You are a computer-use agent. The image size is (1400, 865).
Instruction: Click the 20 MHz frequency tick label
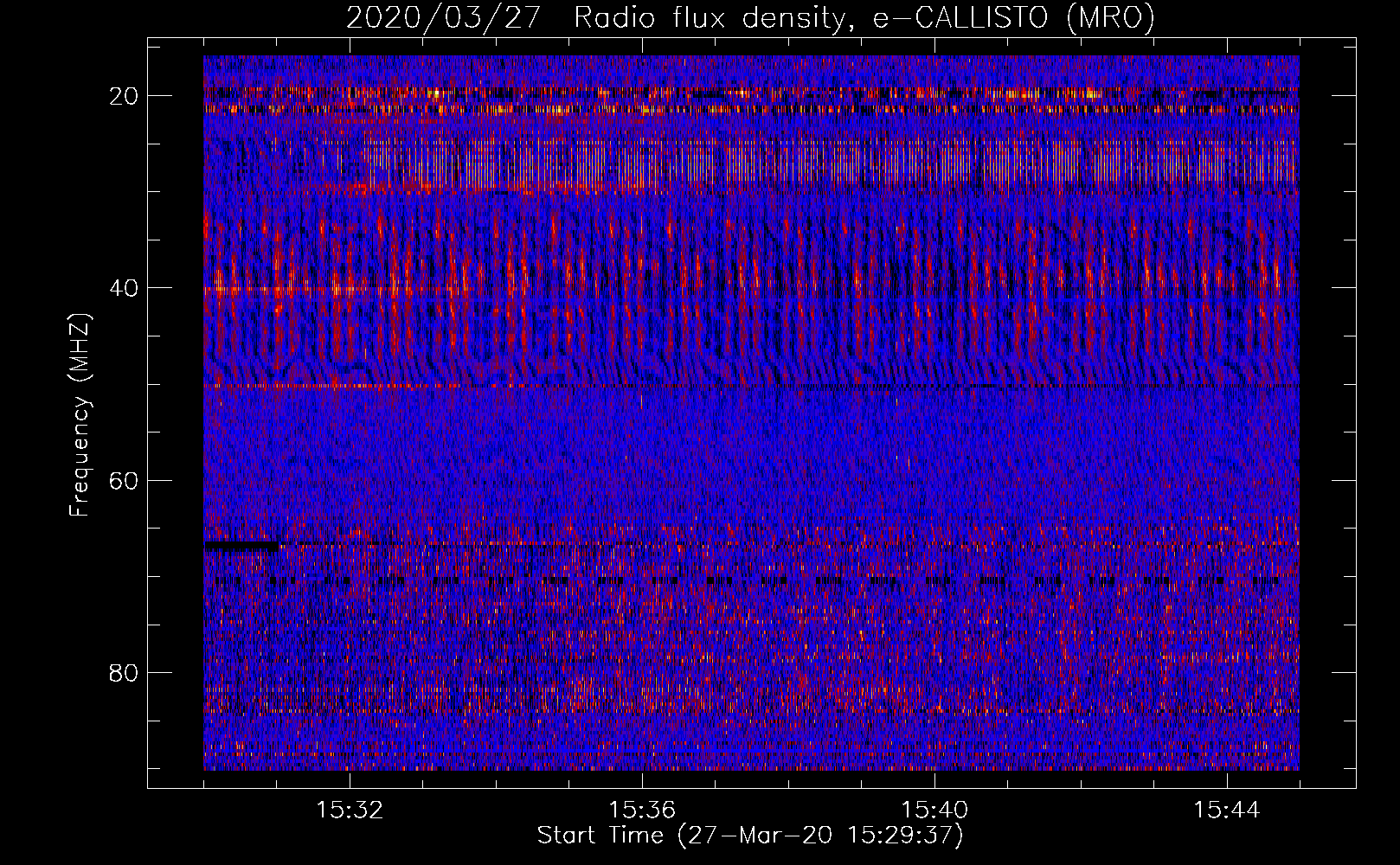click(125, 96)
